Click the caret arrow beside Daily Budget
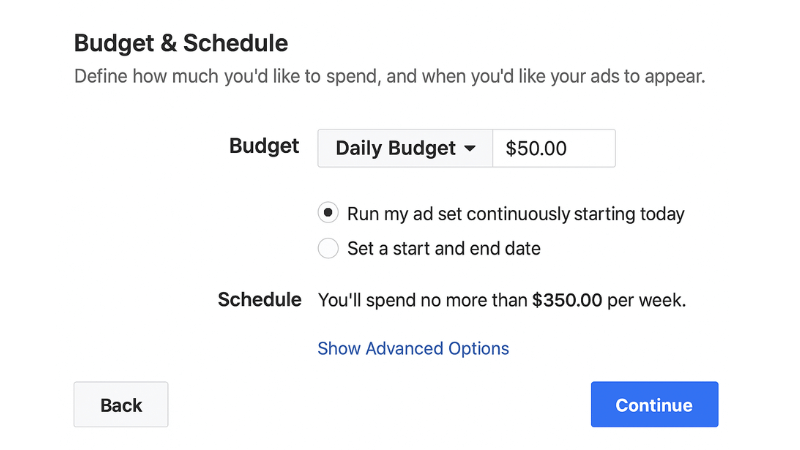The height and width of the screenshot is (450, 800). [469, 149]
